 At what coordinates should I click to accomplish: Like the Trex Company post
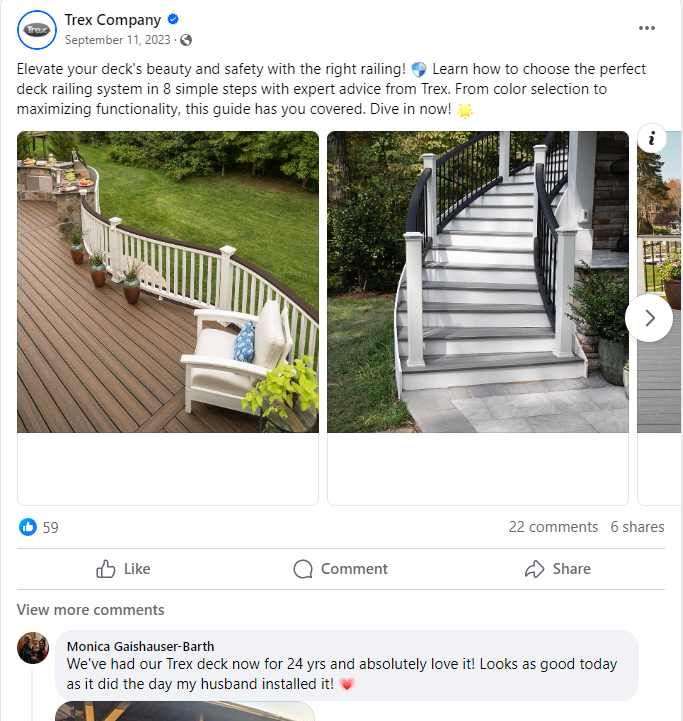pyautogui.click(x=123, y=569)
